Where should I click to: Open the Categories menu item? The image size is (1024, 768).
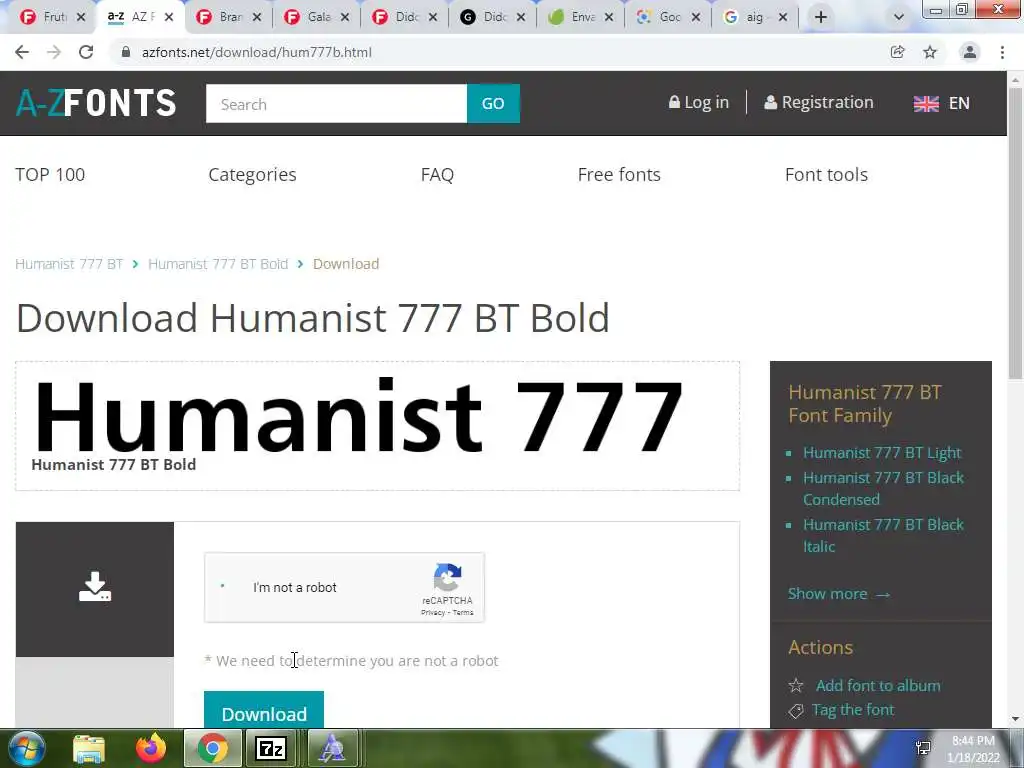[x=252, y=174]
